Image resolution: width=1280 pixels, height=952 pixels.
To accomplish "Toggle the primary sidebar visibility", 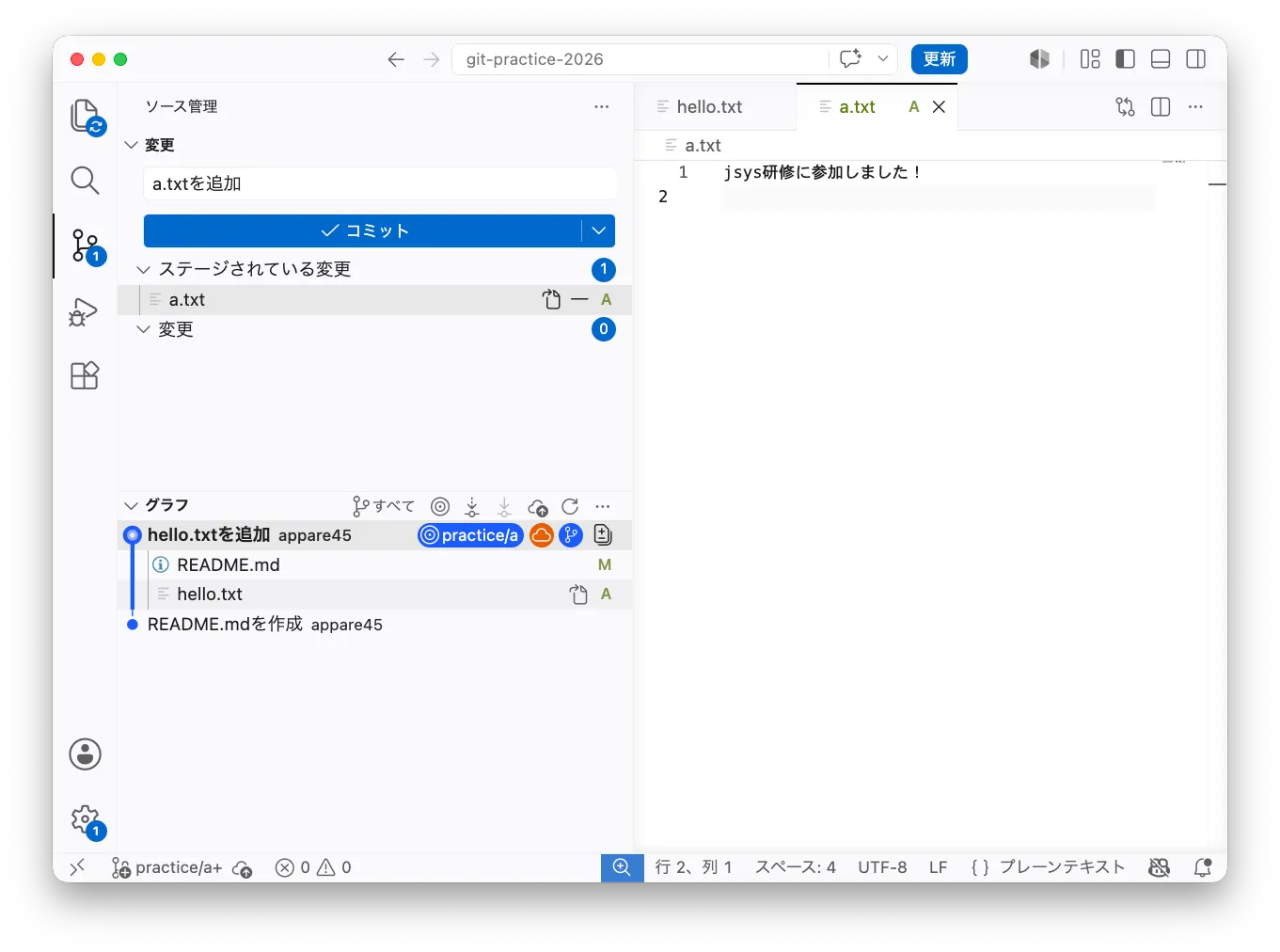I will 1125,59.
